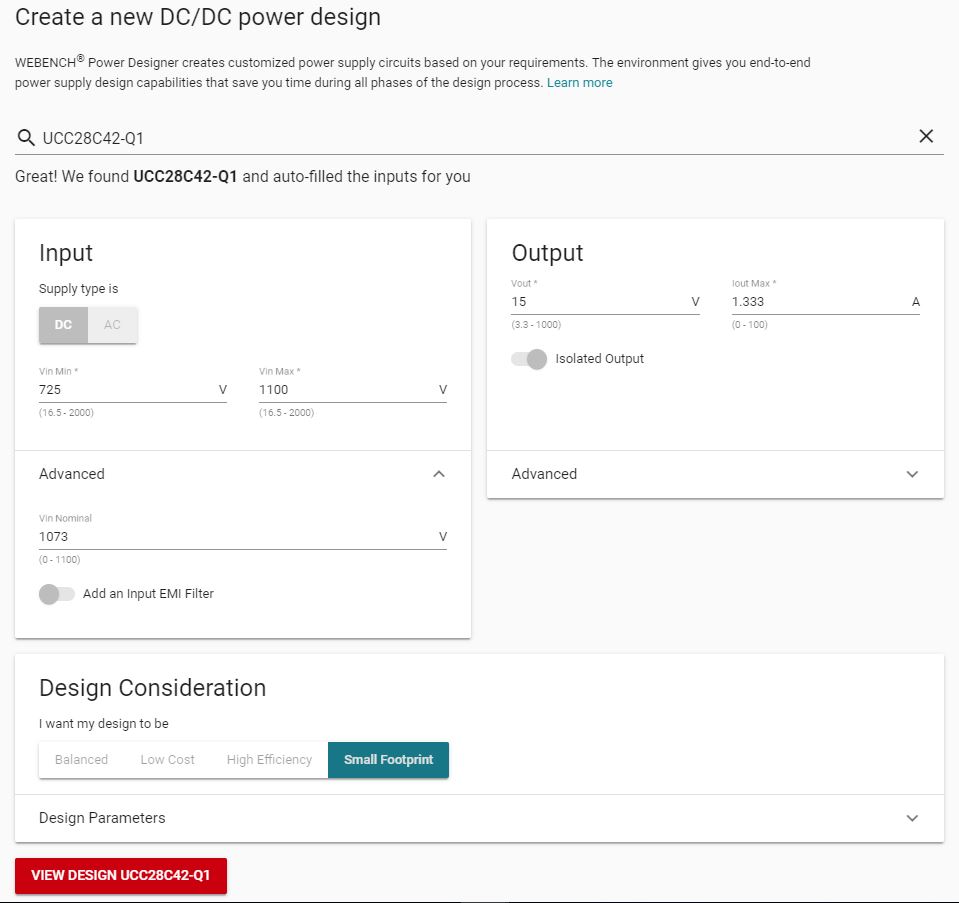Collapse the Input Advanced section
The height and width of the screenshot is (903, 959).
pyautogui.click(x=243, y=474)
